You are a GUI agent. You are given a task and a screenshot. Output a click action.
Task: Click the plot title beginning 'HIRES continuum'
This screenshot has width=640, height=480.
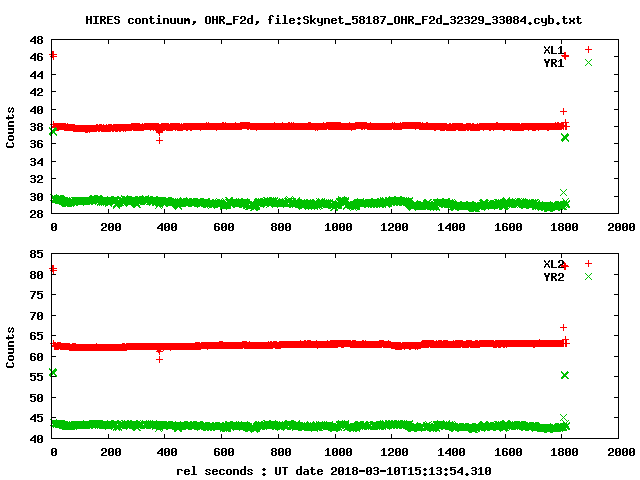tap(333, 20)
